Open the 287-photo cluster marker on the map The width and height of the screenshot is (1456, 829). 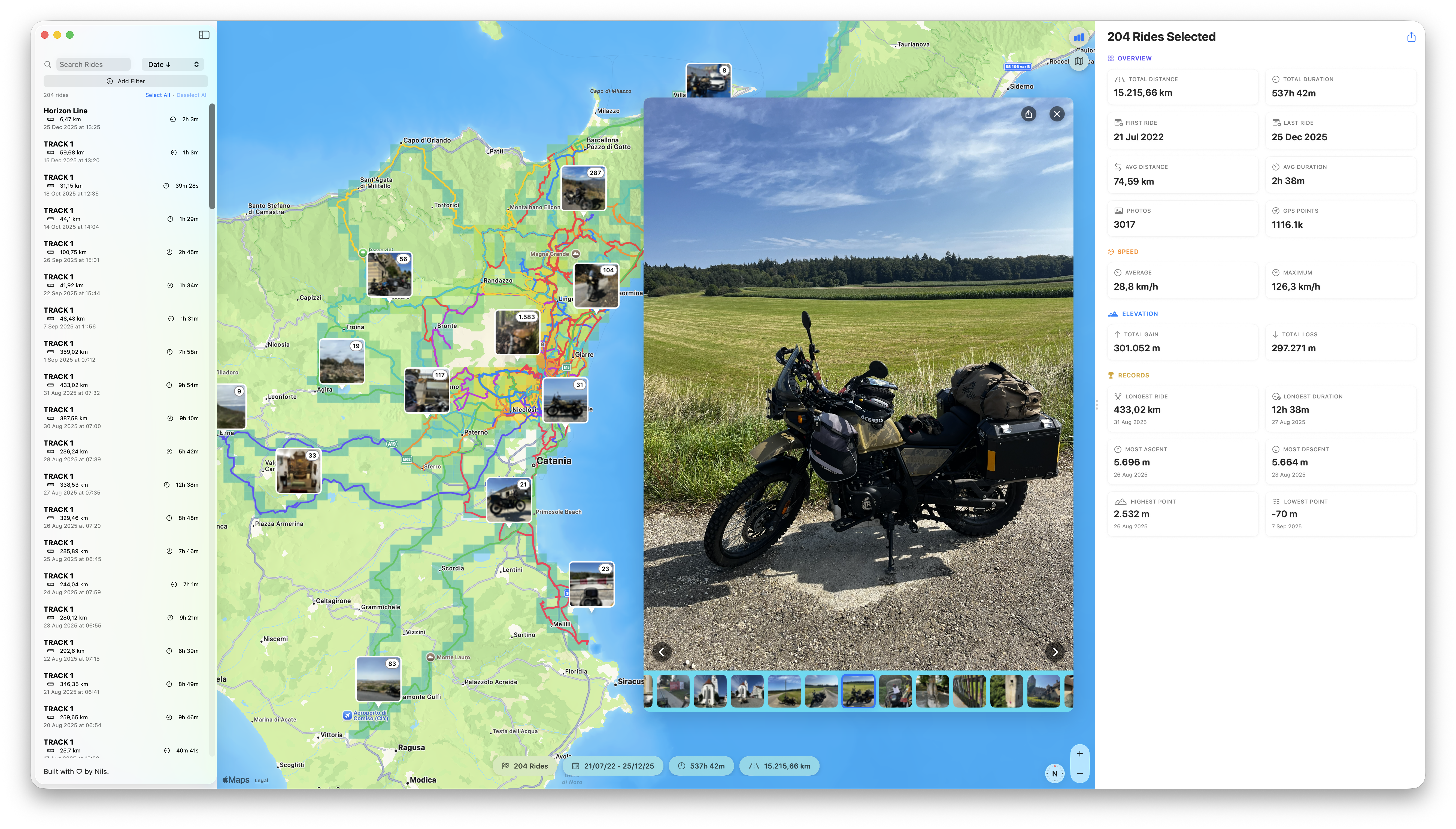(583, 188)
